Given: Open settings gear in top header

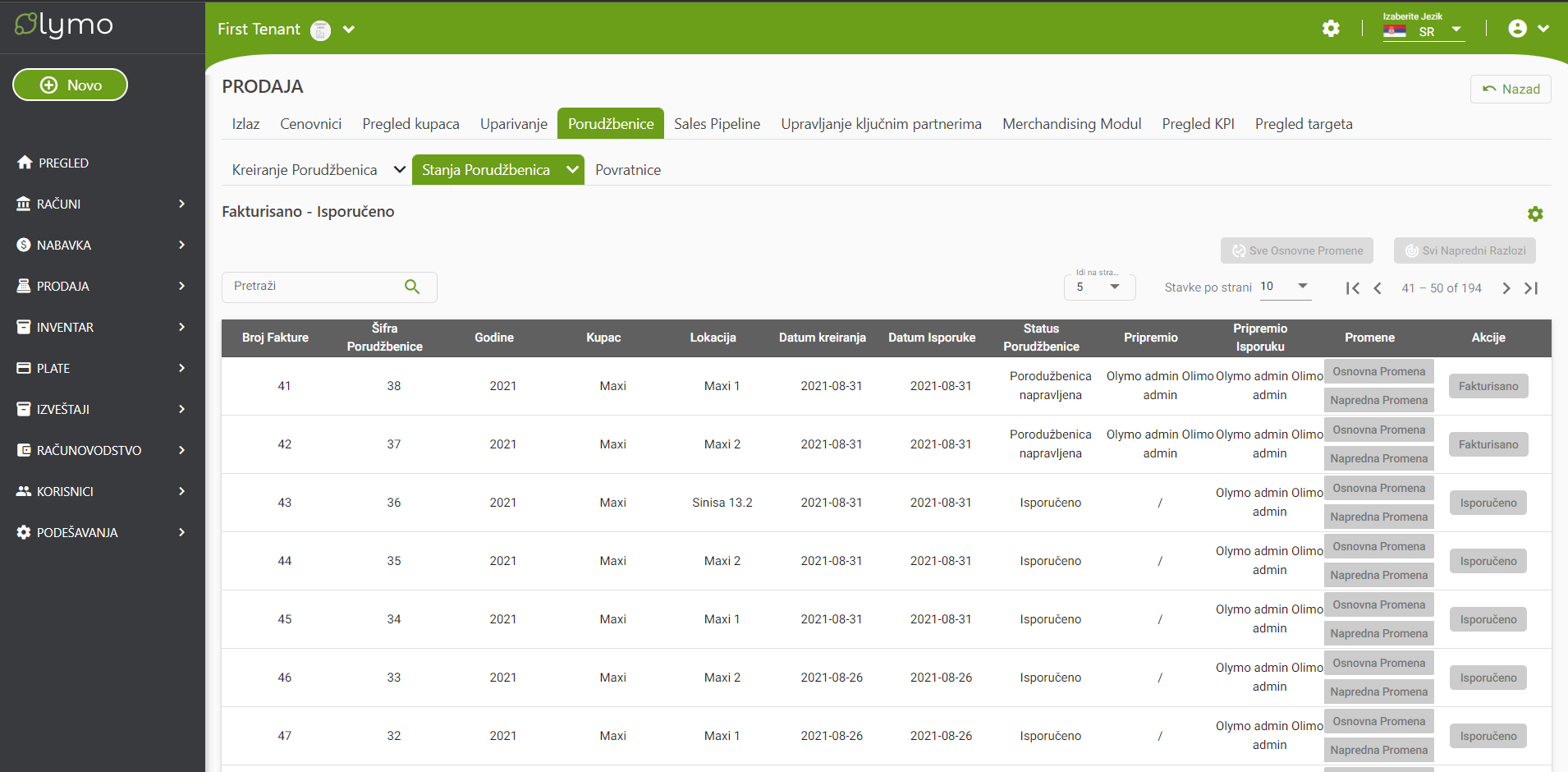Looking at the screenshot, I should pyautogui.click(x=1331, y=29).
